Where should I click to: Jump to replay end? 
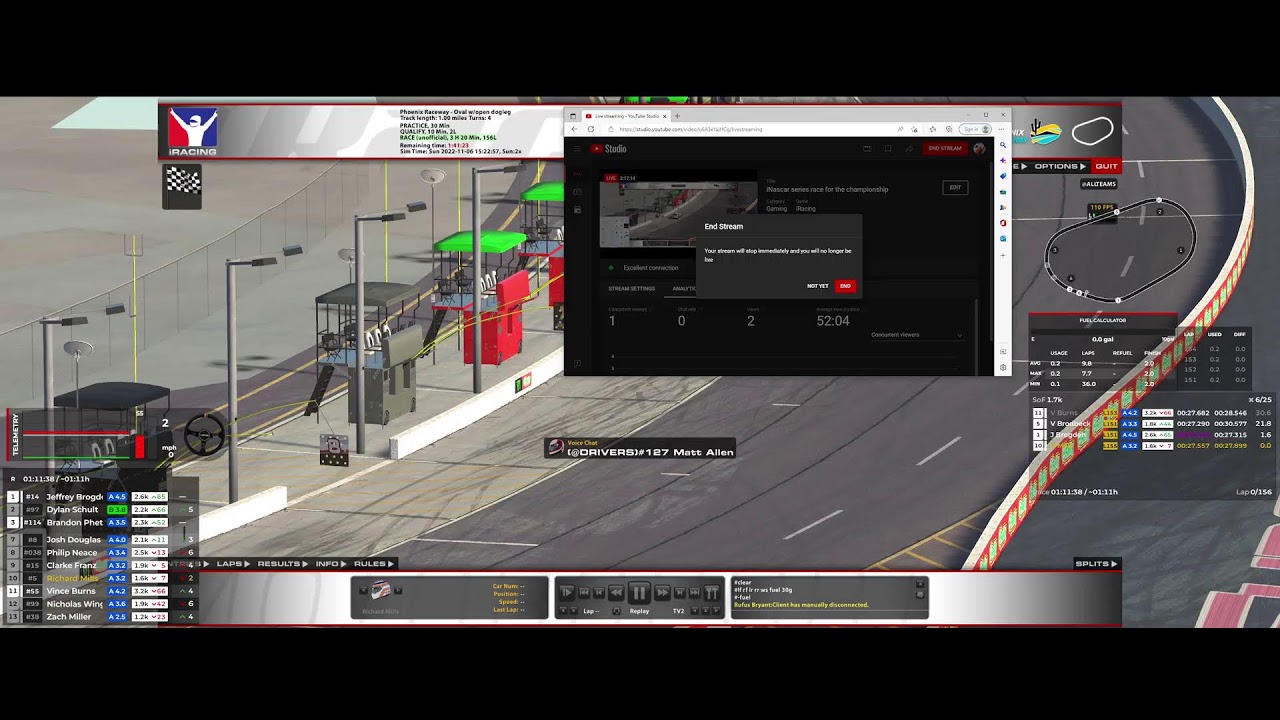coord(695,592)
